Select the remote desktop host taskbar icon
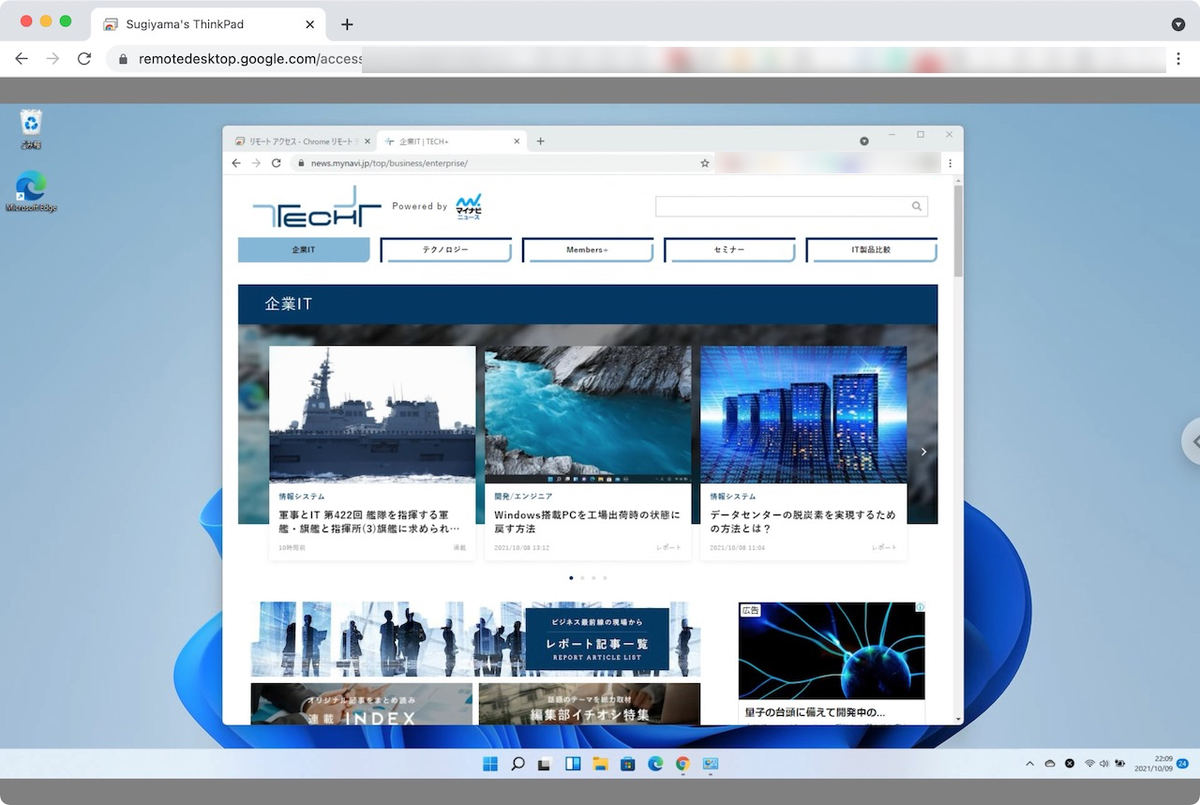This screenshot has height=805, width=1200. [710, 764]
